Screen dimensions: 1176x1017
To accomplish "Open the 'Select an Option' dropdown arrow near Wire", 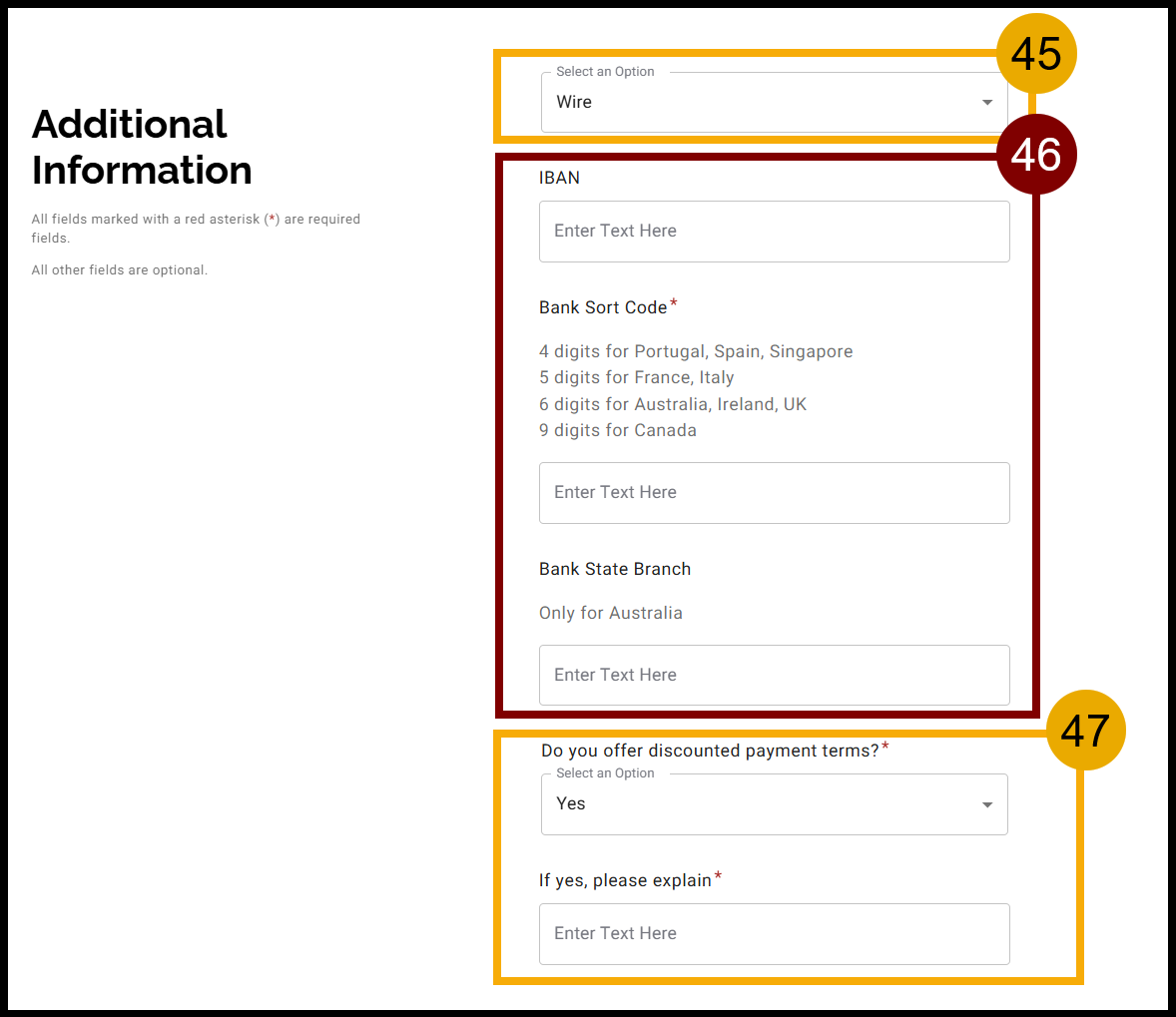I will click(x=986, y=101).
